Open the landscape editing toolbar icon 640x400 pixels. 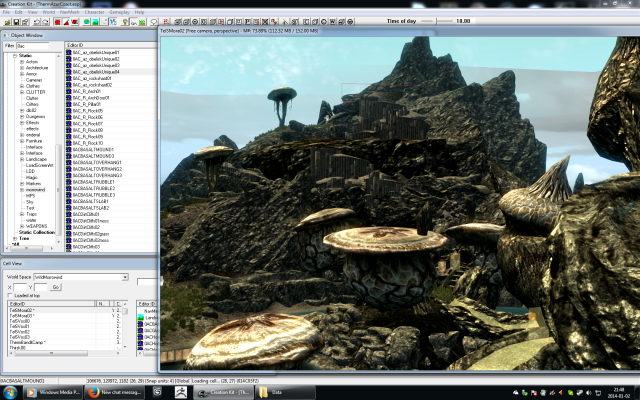[142, 22]
